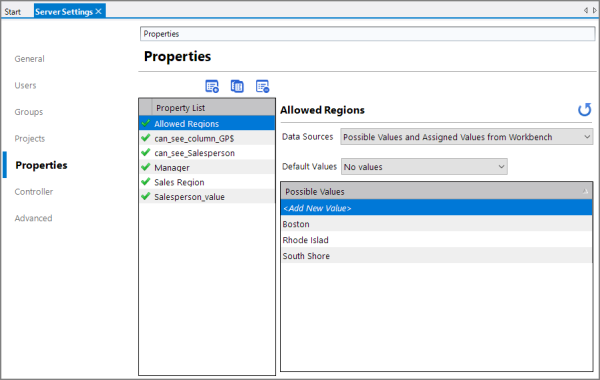Click the tab scroll left arrow
The height and width of the screenshot is (380, 600).
click(x=585, y=10)
